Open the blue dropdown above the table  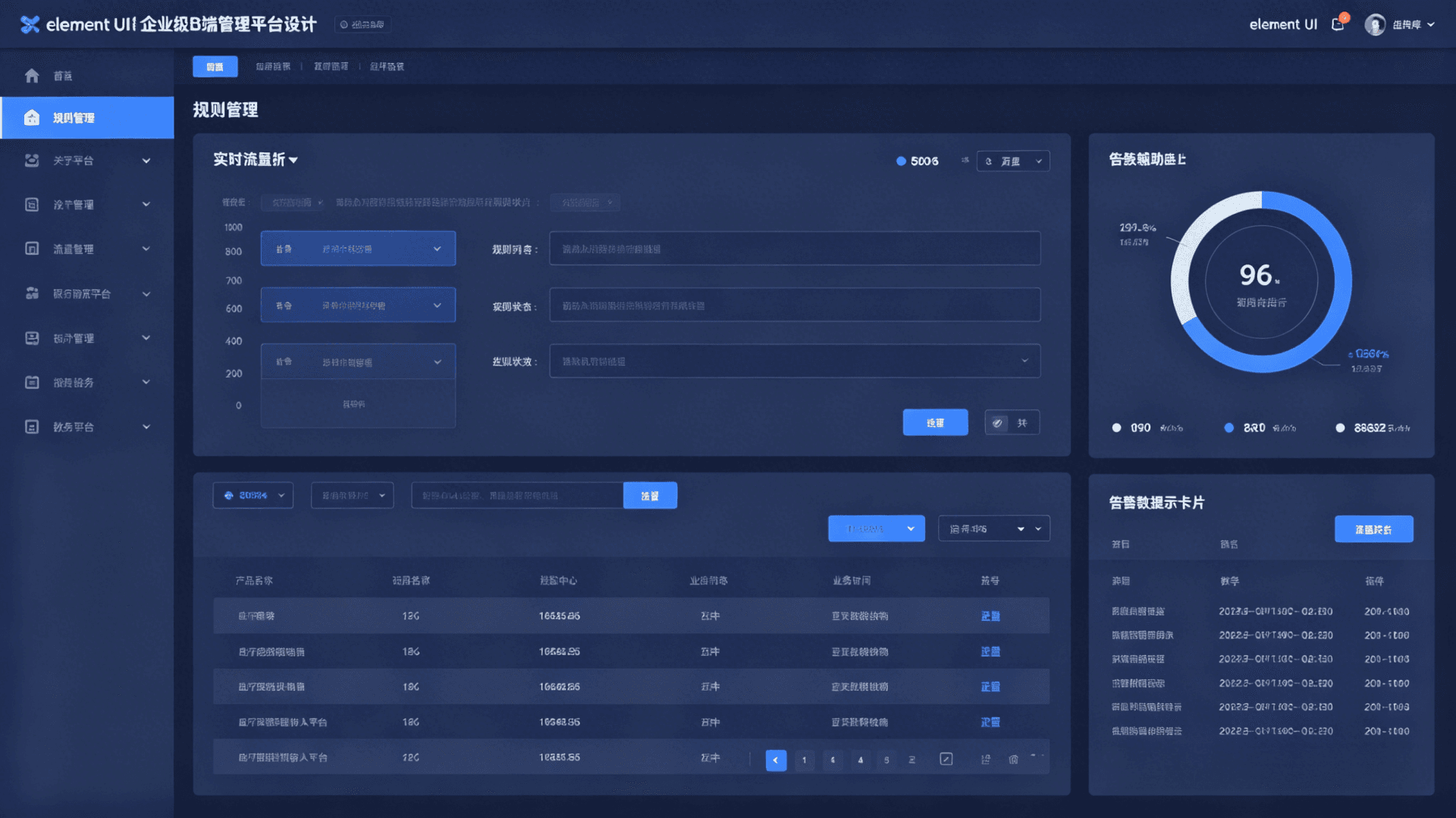point(876,528)
